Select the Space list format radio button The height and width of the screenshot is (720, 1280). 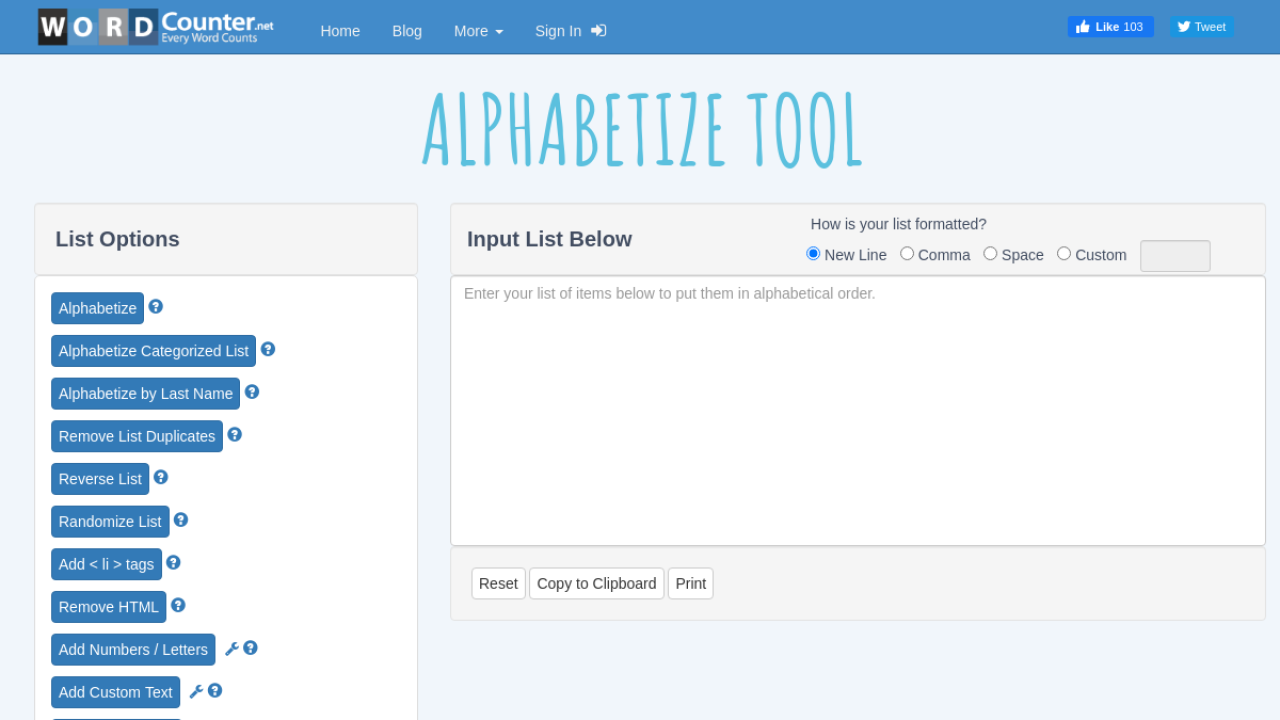click(990, 254)
